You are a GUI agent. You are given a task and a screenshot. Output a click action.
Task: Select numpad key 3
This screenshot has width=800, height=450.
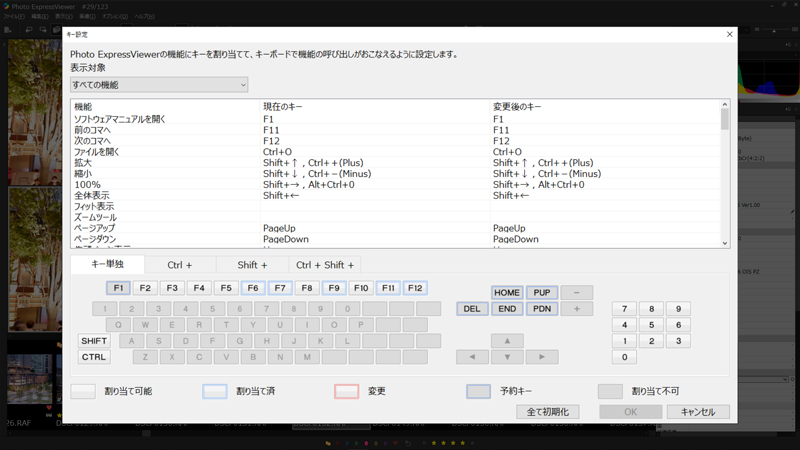coord(679,341)
